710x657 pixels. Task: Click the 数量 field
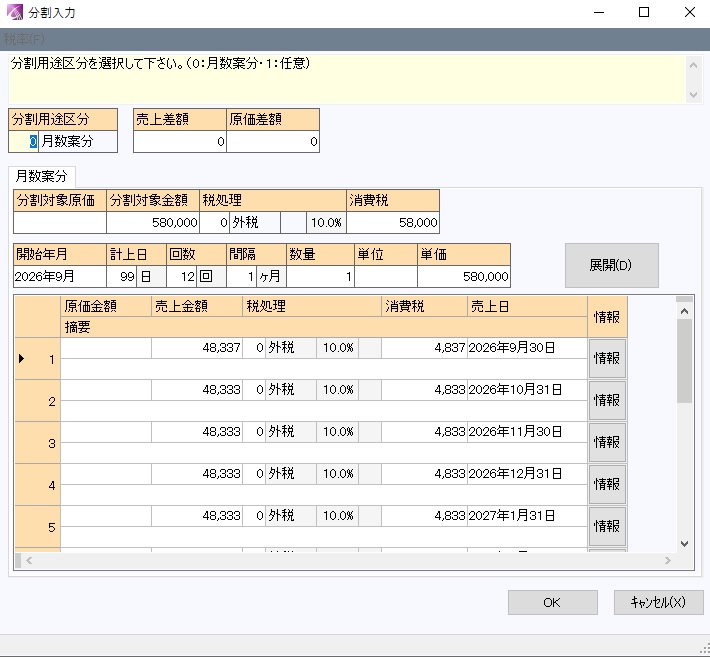tap(320, 276)
